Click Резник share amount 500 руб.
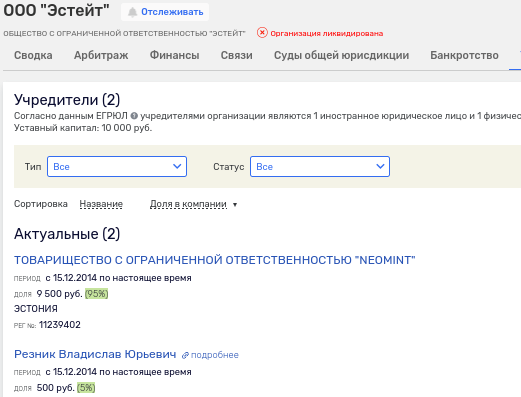The width and height of the screenshot is (521, 397). point(55,388)
